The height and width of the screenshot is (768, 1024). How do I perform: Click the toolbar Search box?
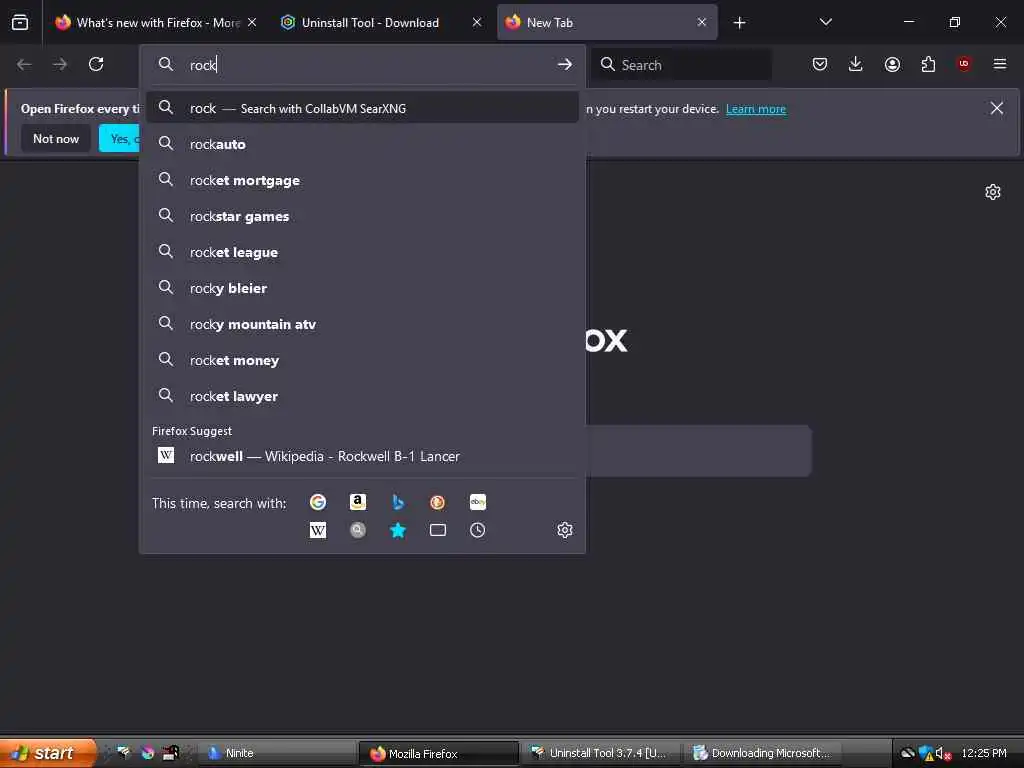point(681,65)
